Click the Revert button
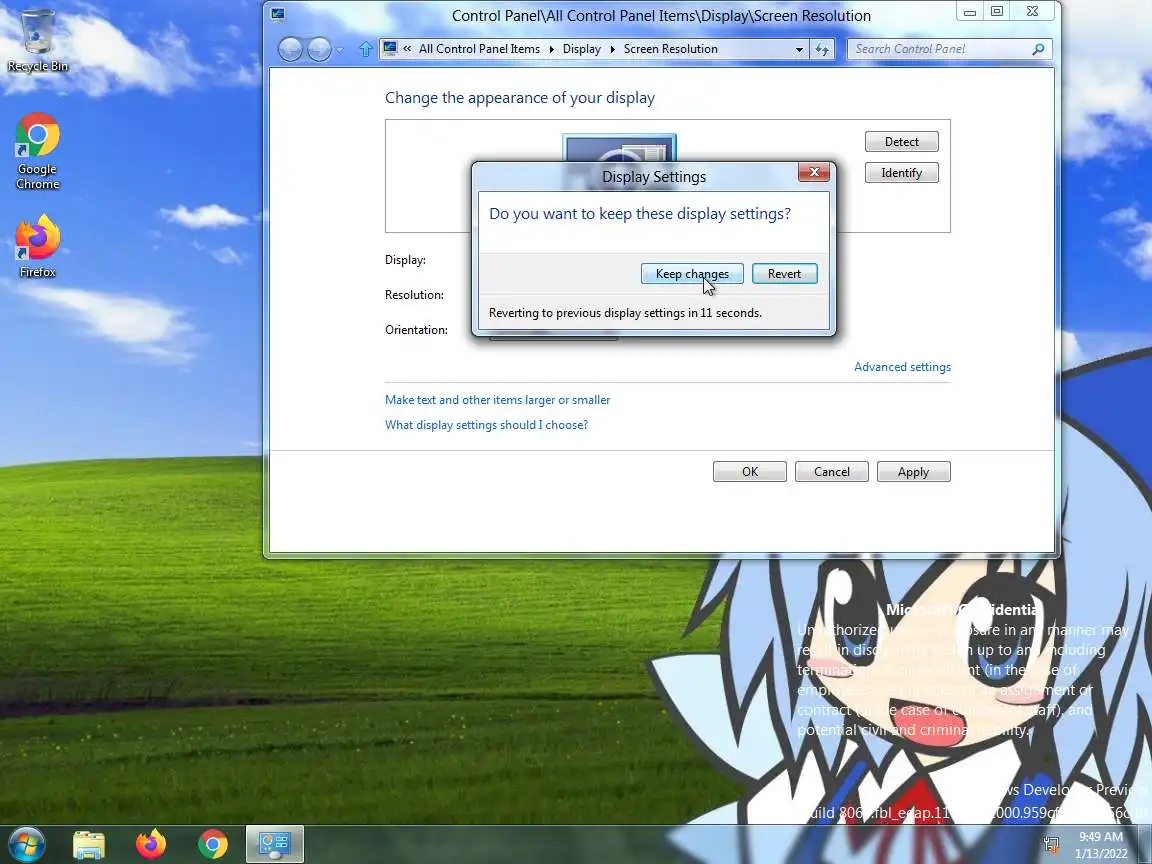The image size is (1152, 864). pyautogui.click(x=785, y=273)
